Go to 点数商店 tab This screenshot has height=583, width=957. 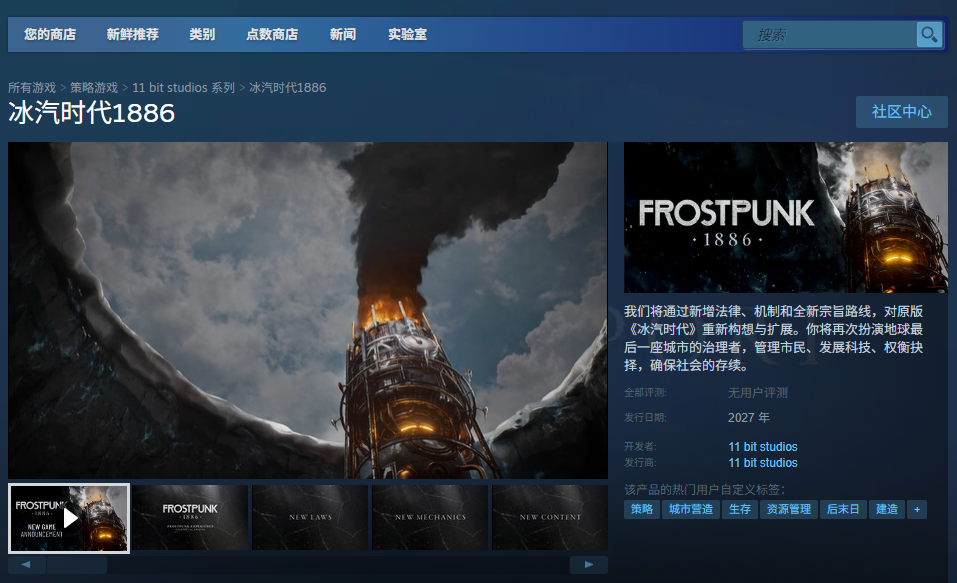272,34
